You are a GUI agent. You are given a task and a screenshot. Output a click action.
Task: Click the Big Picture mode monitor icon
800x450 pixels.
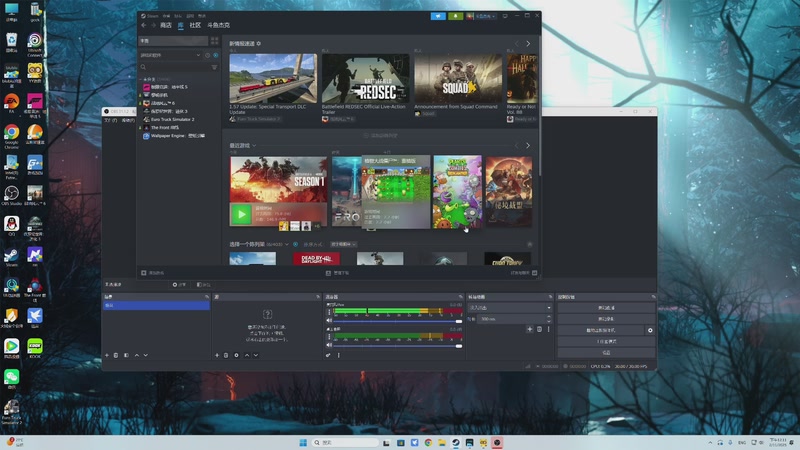pos(505,16)
